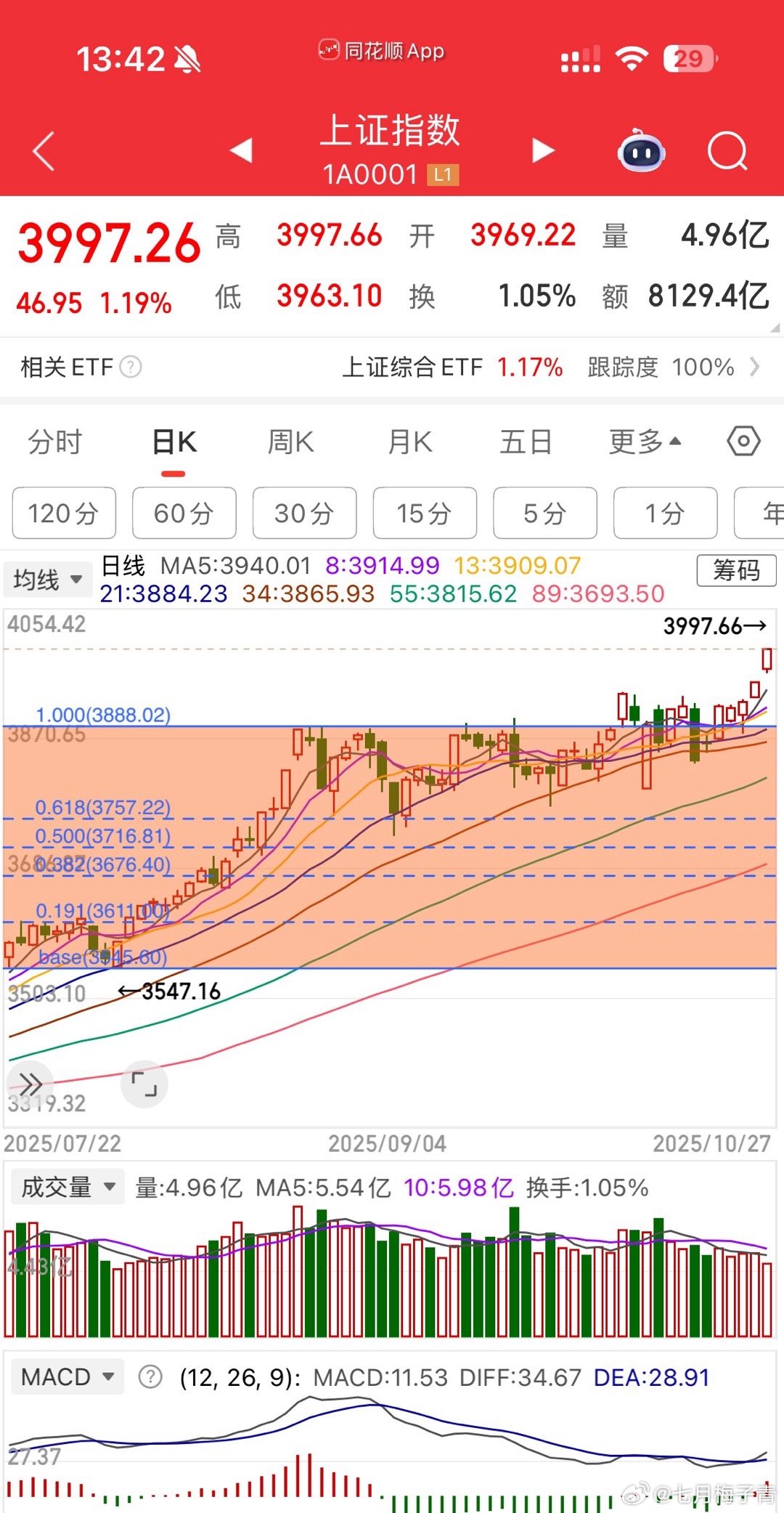Tap 换手:1.05% in volume legend
The height and width of the screenshot is (1513, 784).
(x=587, y=1188)
